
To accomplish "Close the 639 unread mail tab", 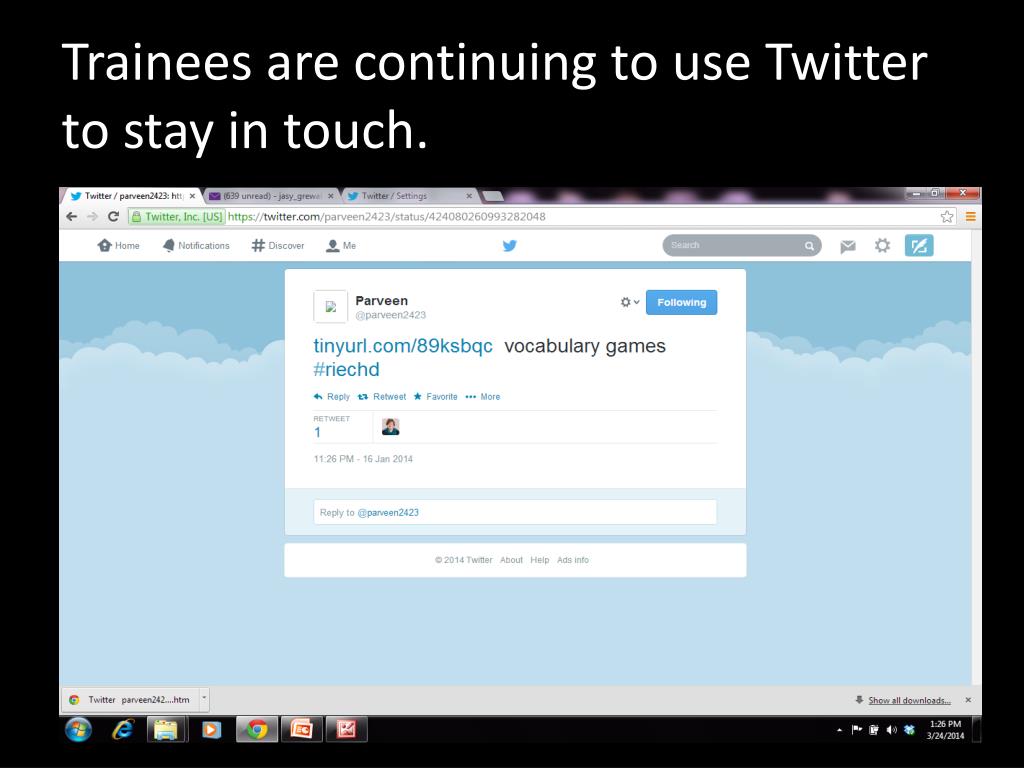I will pyautogui.click(x=330, y=196).
